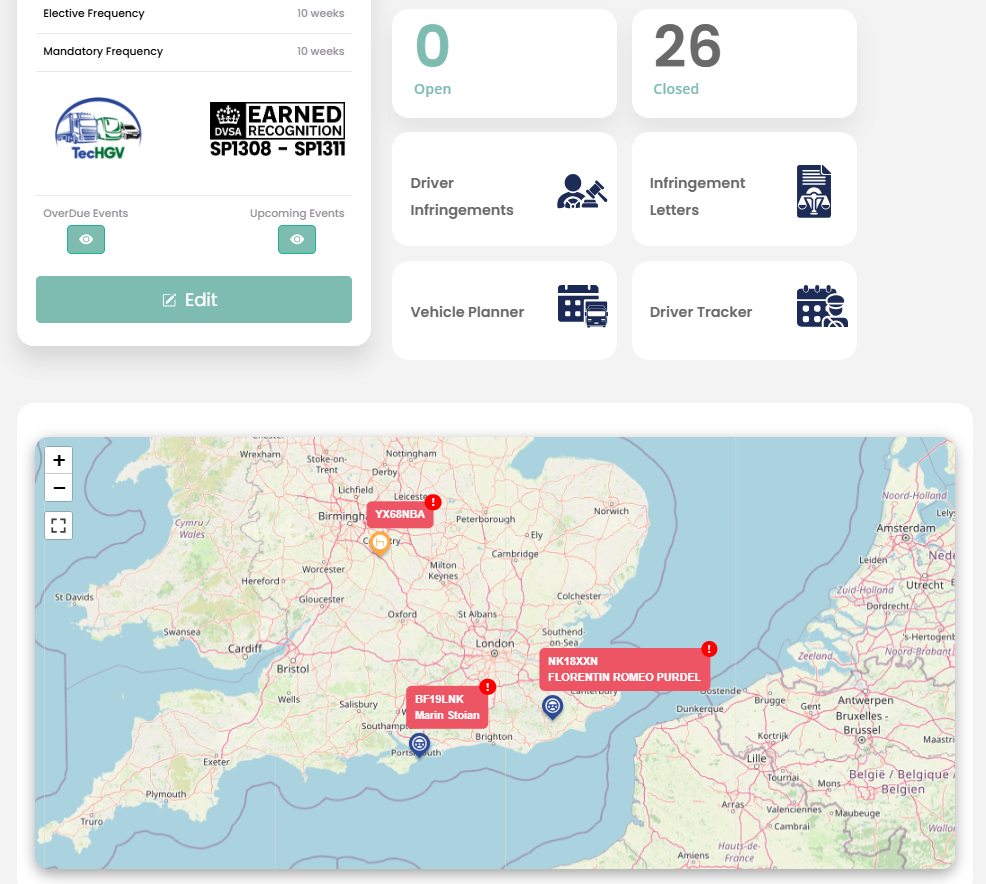The image size is (986, 884).
Task: Click the Driver Infringements gavel icon
Action: pyautogui.click(x=582, y=192)
